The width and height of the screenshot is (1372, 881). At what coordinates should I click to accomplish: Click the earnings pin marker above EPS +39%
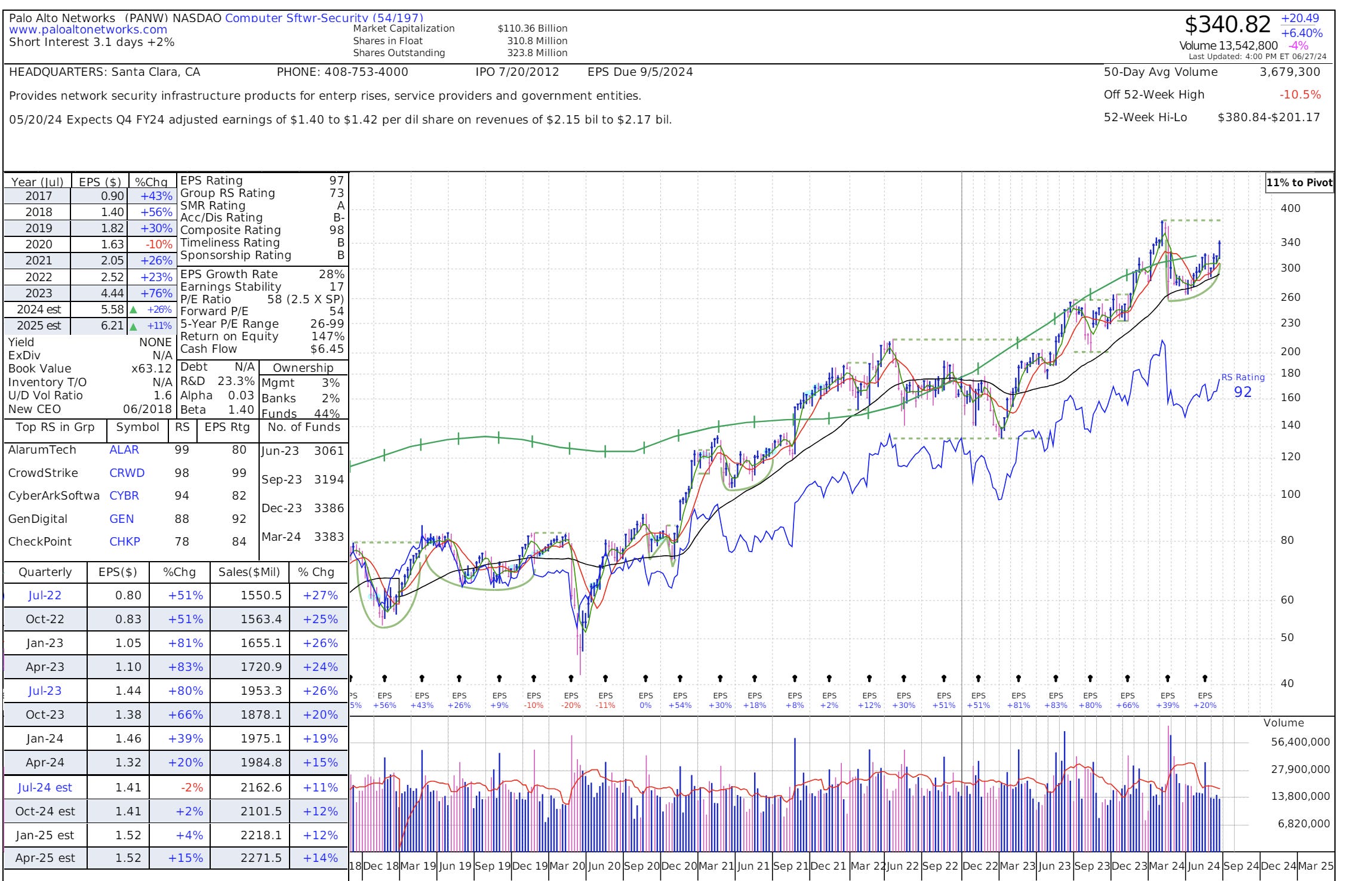point(1167,678)
